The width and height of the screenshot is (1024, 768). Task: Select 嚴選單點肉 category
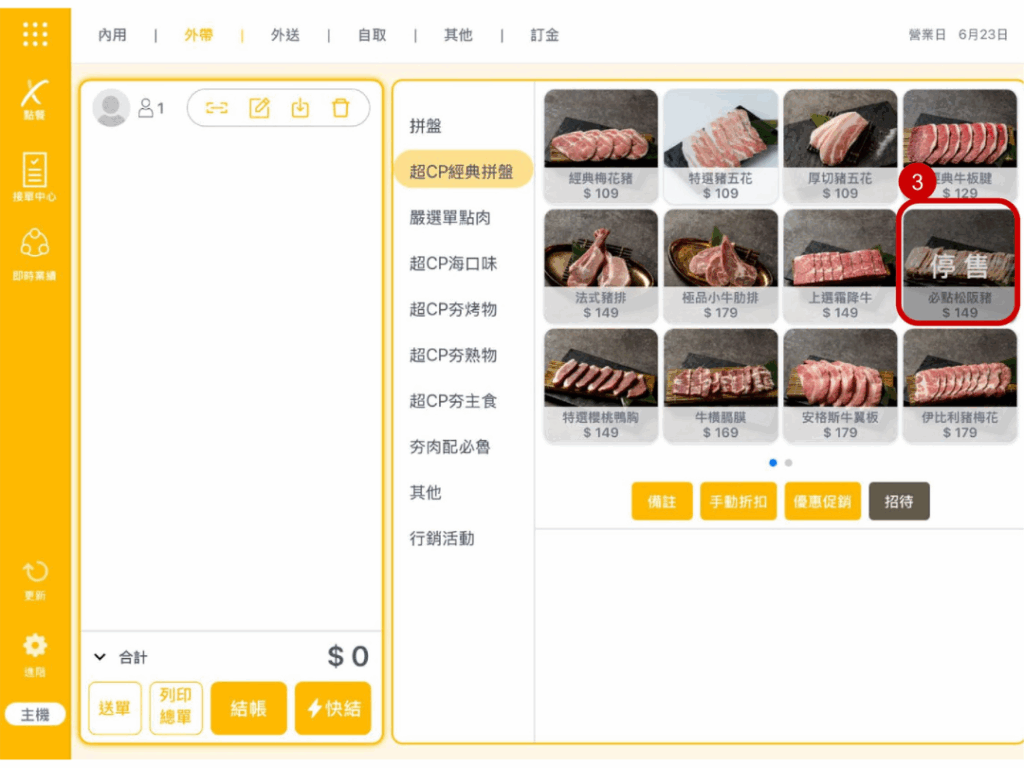(x=450, y=218)
